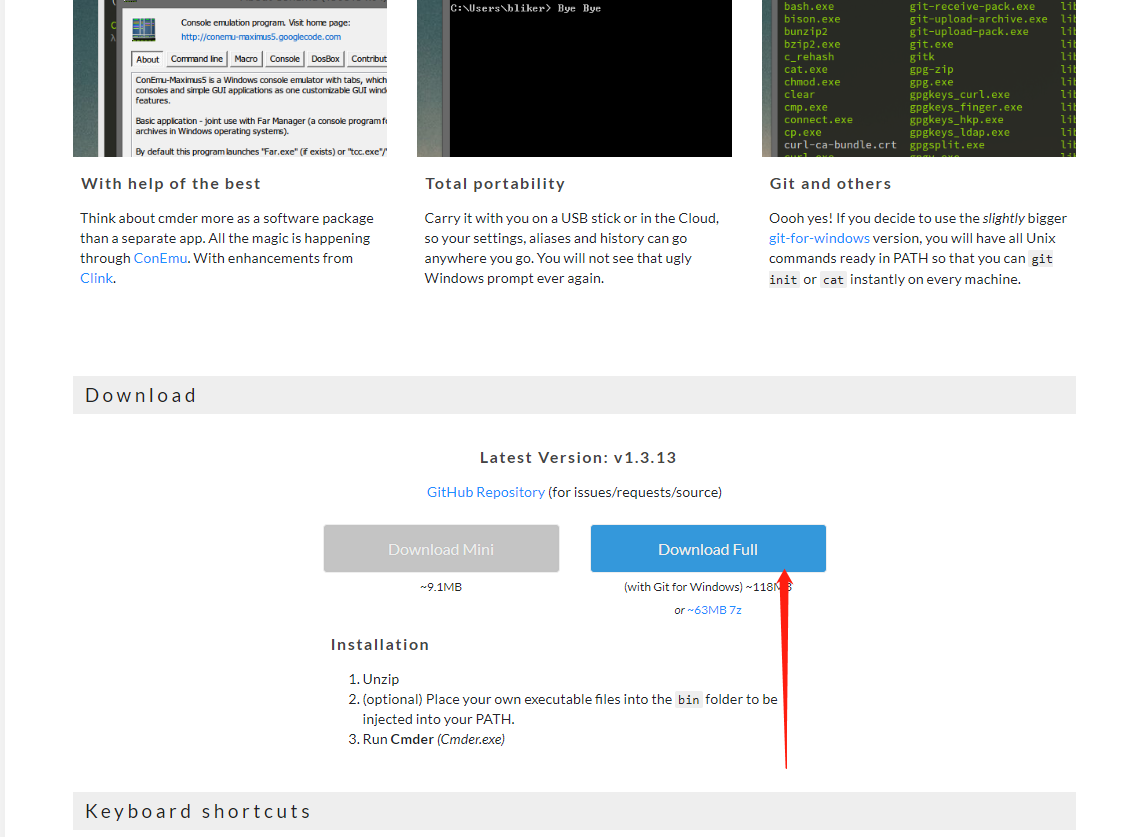Click the 'Installation' heading
Viewport: 1145px width, 837px height.
380,645
